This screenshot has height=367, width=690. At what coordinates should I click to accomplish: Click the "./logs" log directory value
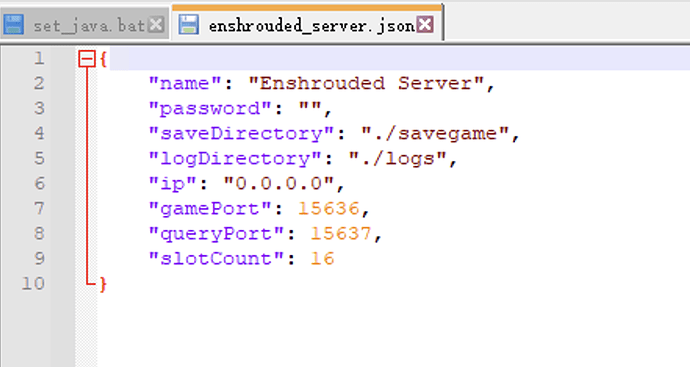click(398, 158)
